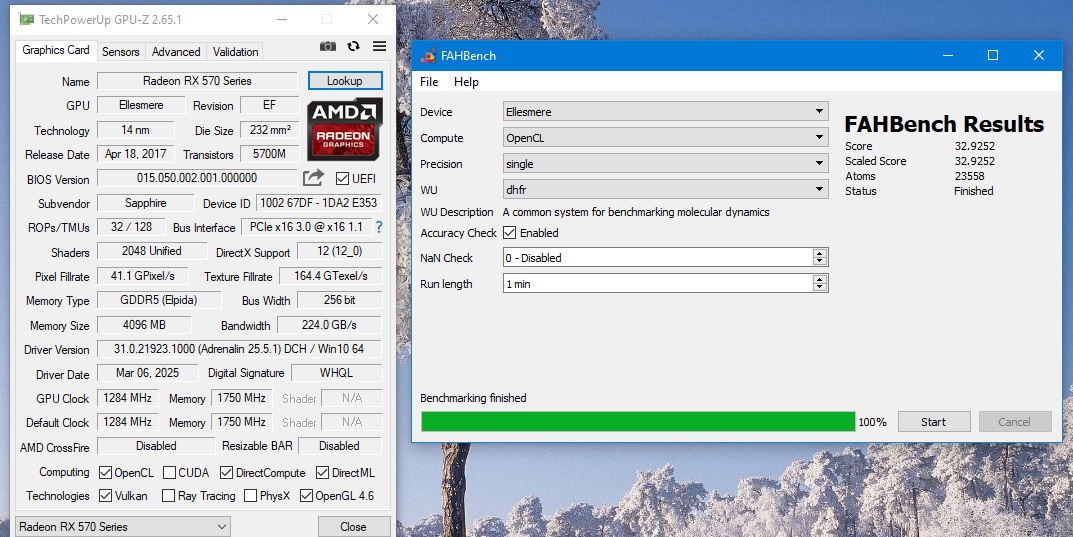Open the FAHBench File menu

429,81
